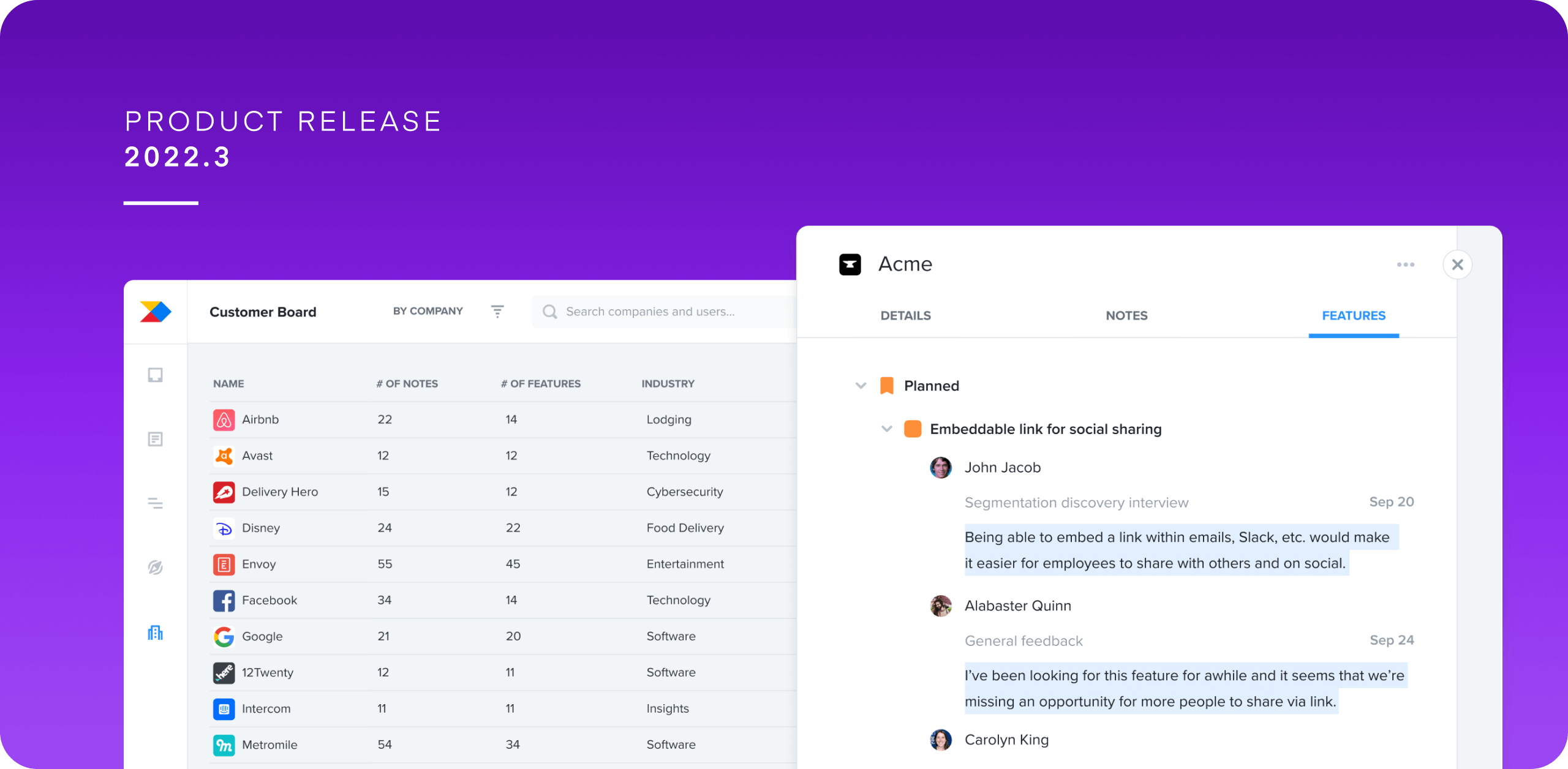1568x769 pixels.
Task: Click the Productboard logo icon
Action: click(156, 312)
